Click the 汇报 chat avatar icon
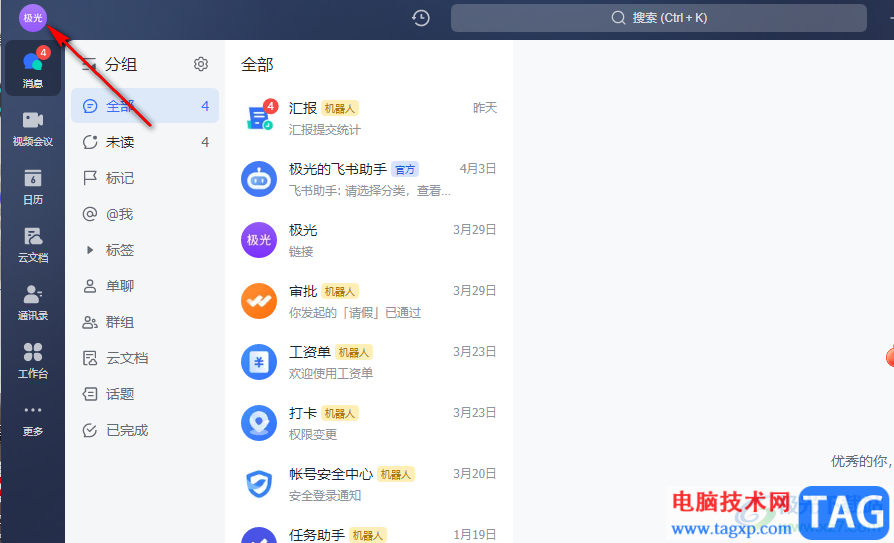Viewport: 894px width, 543px height. tap(259, 117)
